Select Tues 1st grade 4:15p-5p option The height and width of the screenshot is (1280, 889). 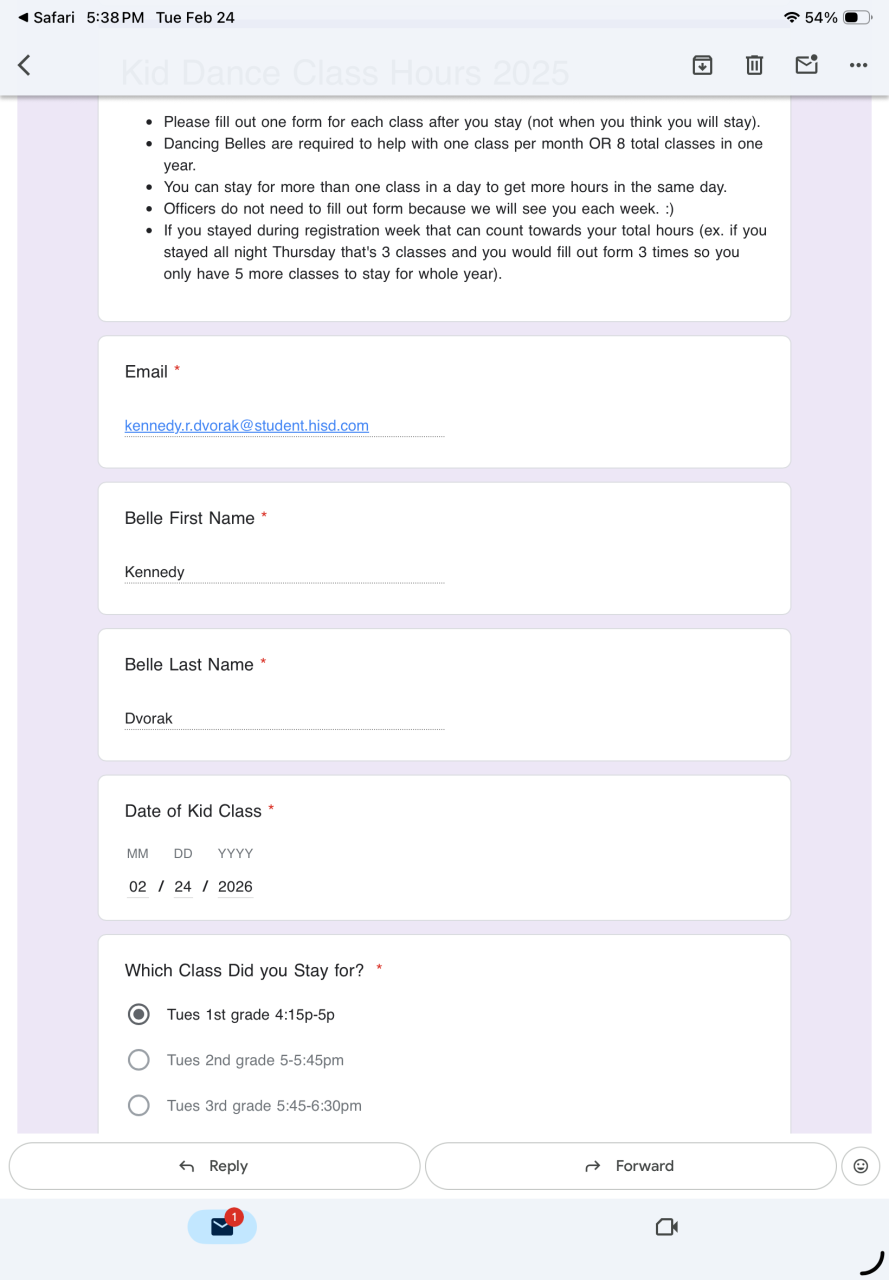[x=139, y=1014]
